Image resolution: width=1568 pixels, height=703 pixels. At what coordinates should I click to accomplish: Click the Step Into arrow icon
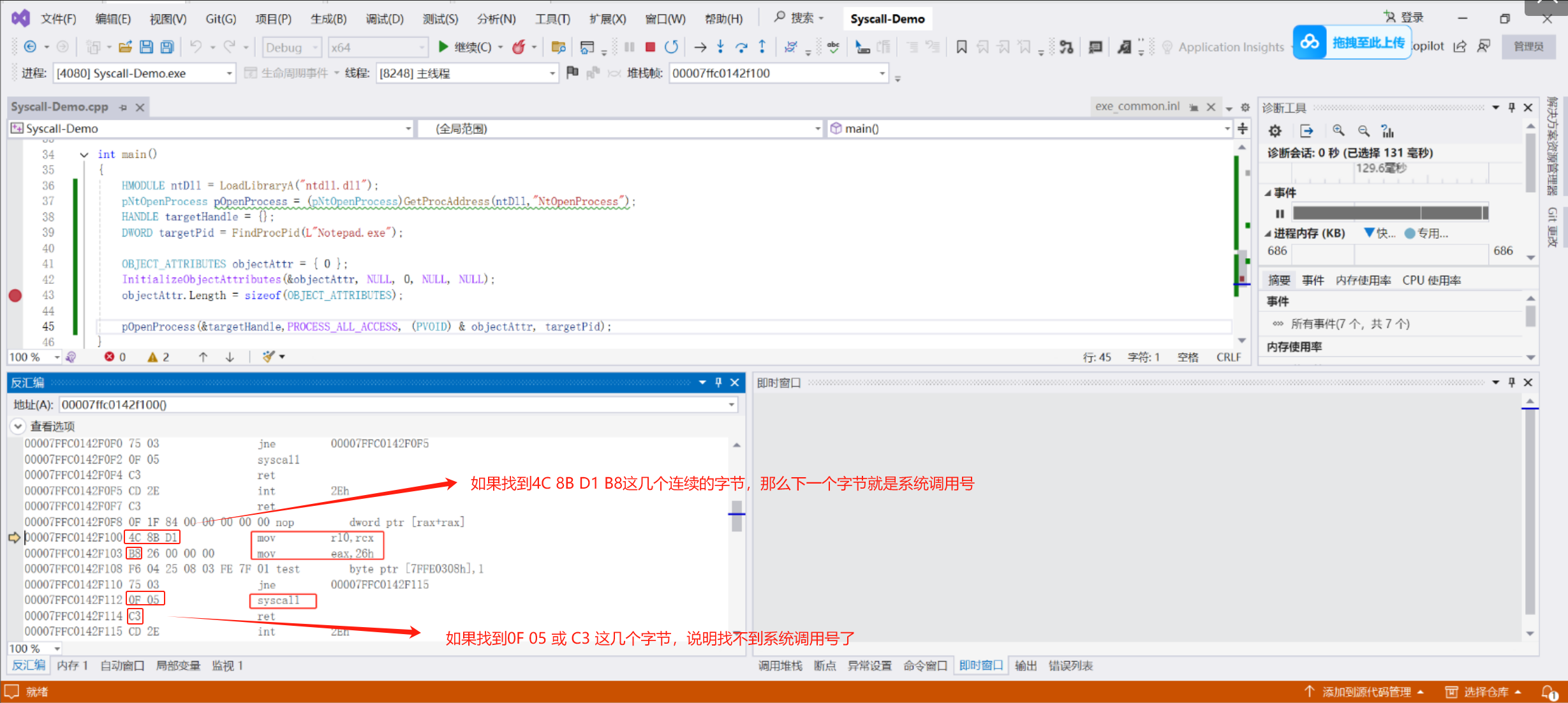tap(720, 47)
